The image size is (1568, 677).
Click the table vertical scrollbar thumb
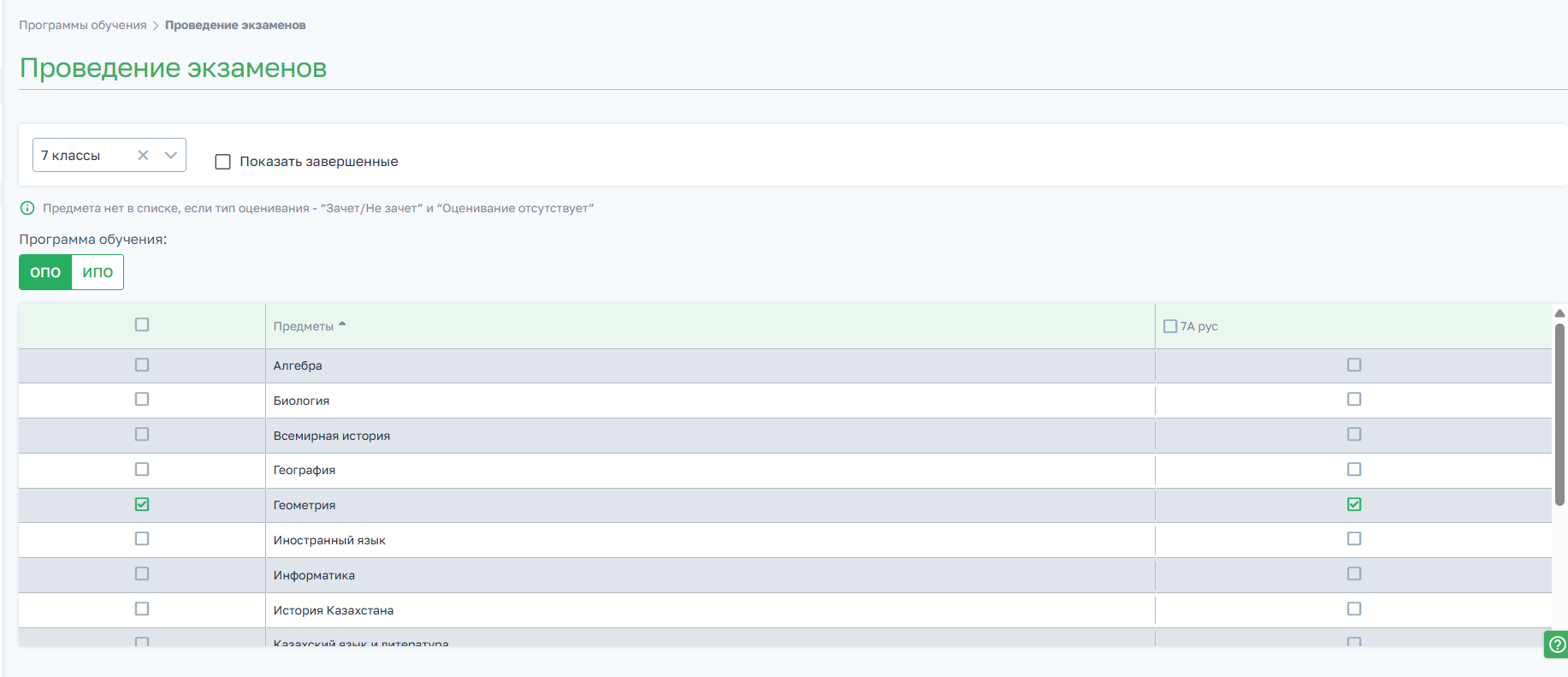[x=1559, y=413]
